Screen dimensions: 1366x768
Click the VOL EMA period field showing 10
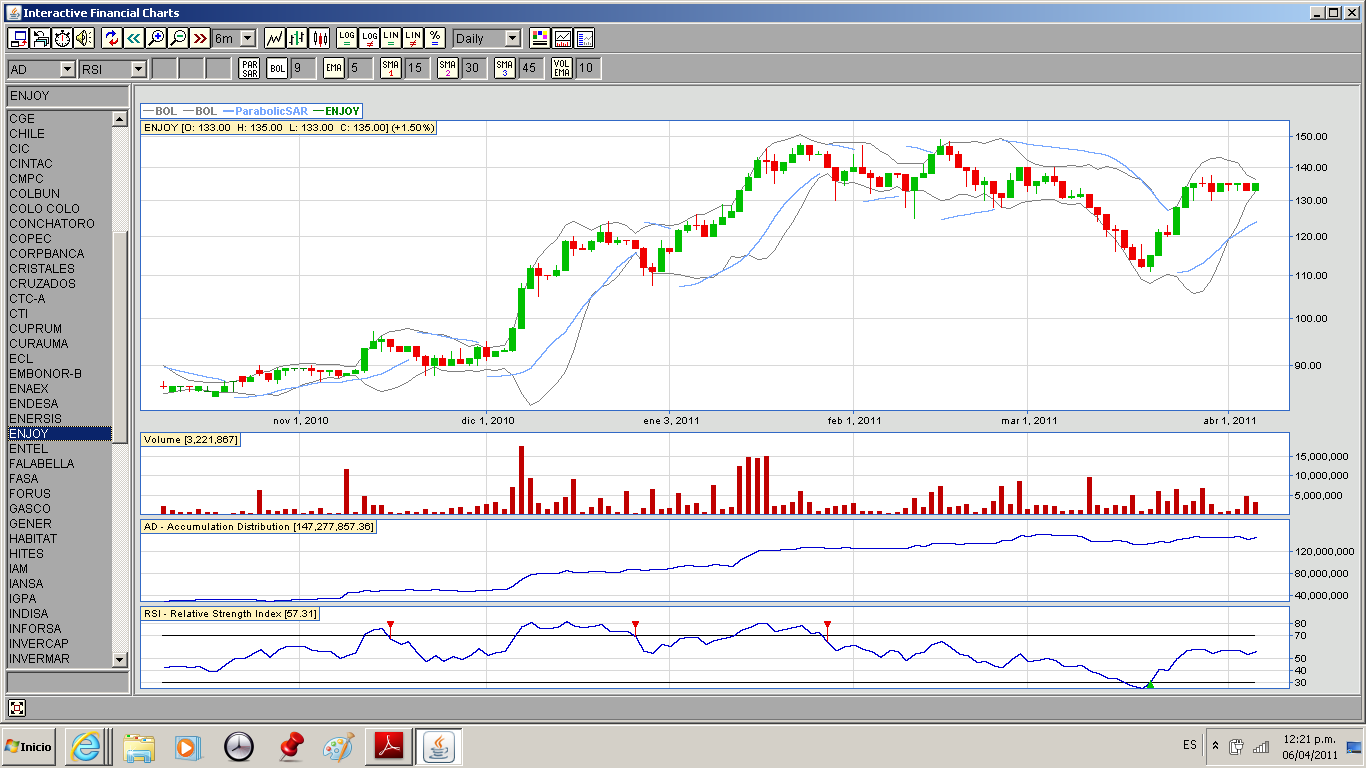click(x=589, y=68)
